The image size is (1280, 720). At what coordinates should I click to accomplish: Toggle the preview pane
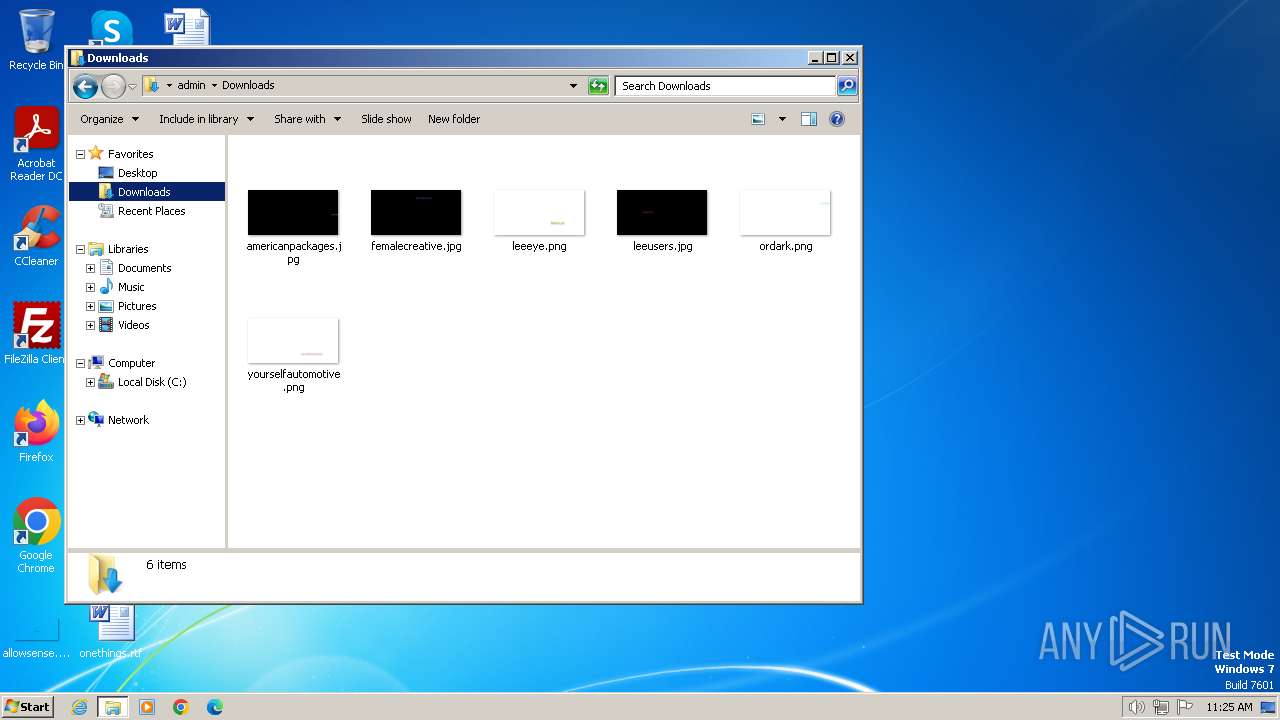click(x=809, y=119)
